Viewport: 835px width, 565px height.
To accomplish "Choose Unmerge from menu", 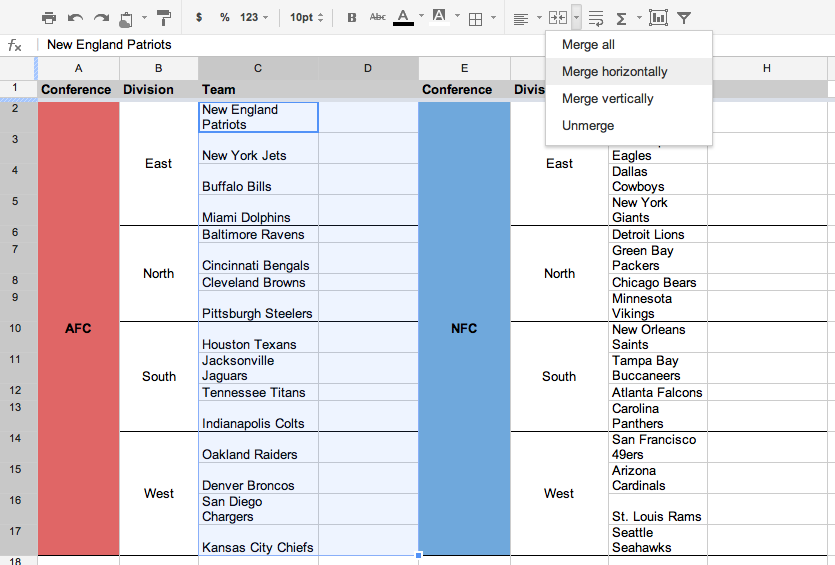I will click(x=629, y=126).
